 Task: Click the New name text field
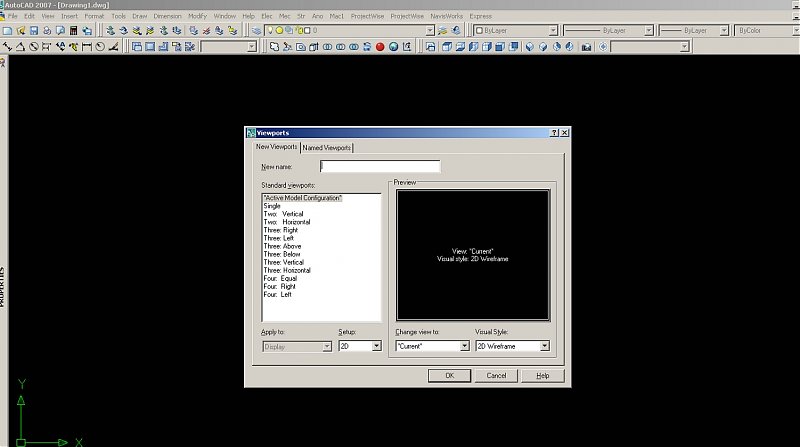point(380,167)
